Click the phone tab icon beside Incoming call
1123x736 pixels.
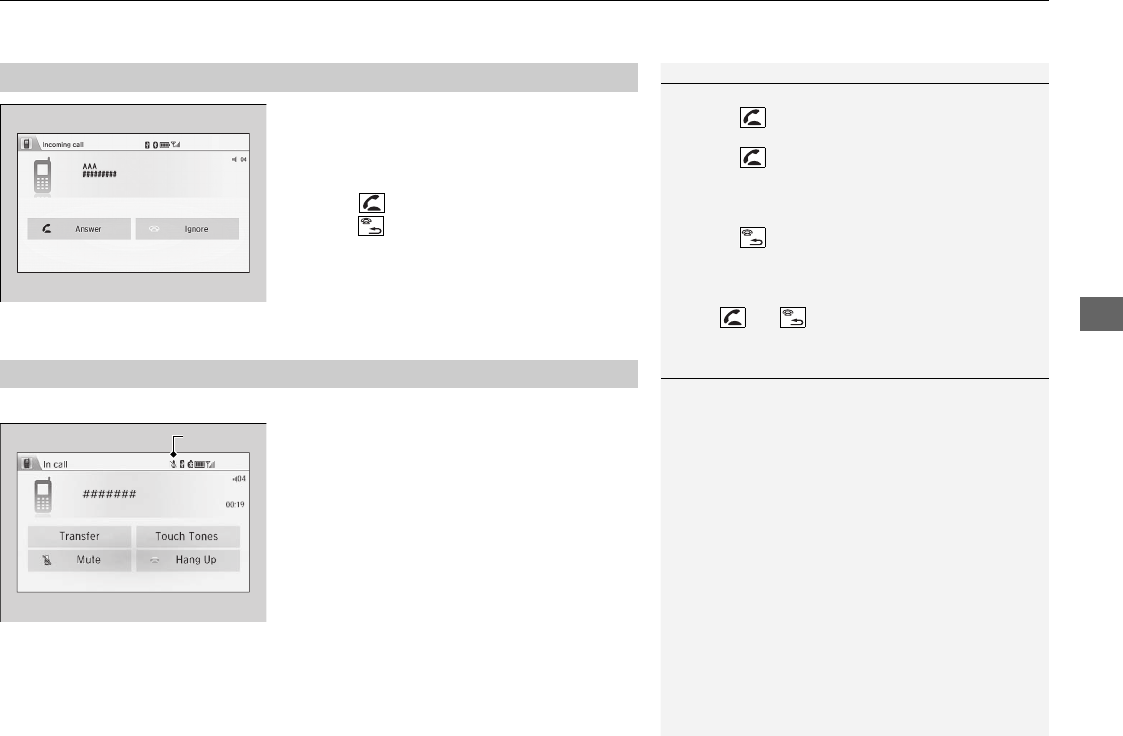26,143
